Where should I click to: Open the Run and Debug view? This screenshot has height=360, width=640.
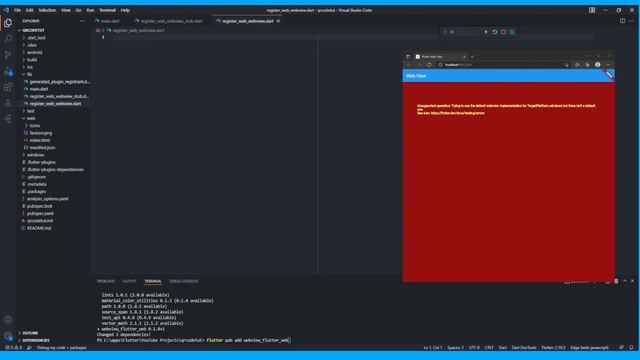pyautogui.click(x=8, y=71)
